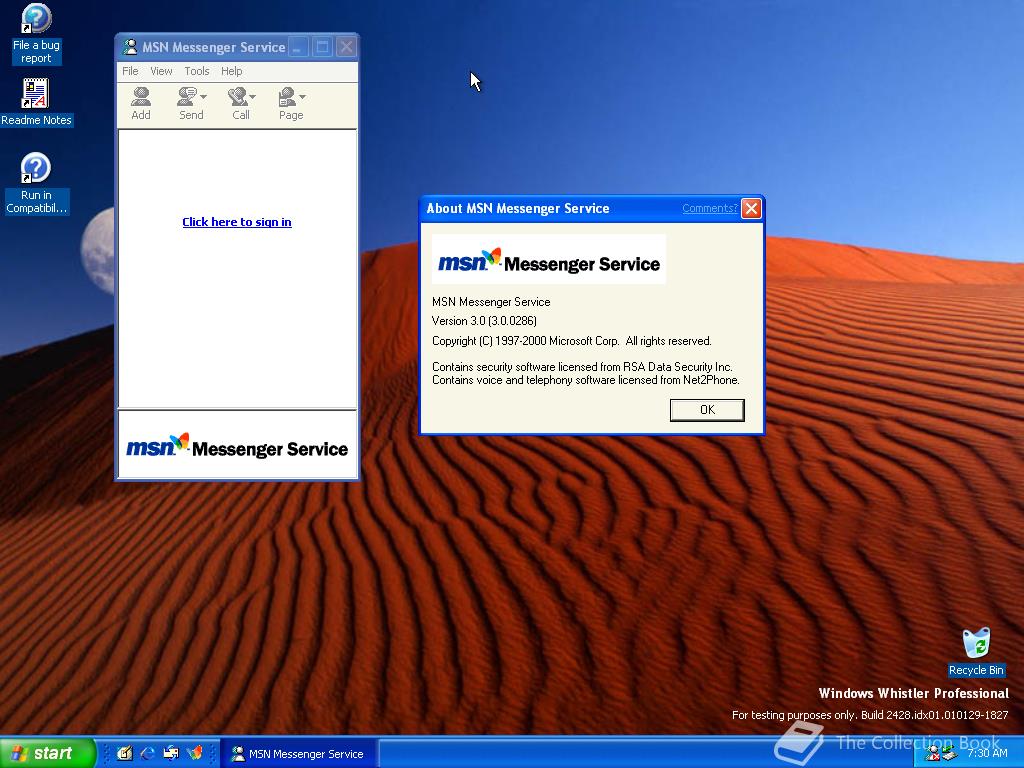Launch Internet Explorer from quick launch
The height and width of the screenshot is (768, 1024).
tap(148, 753)
